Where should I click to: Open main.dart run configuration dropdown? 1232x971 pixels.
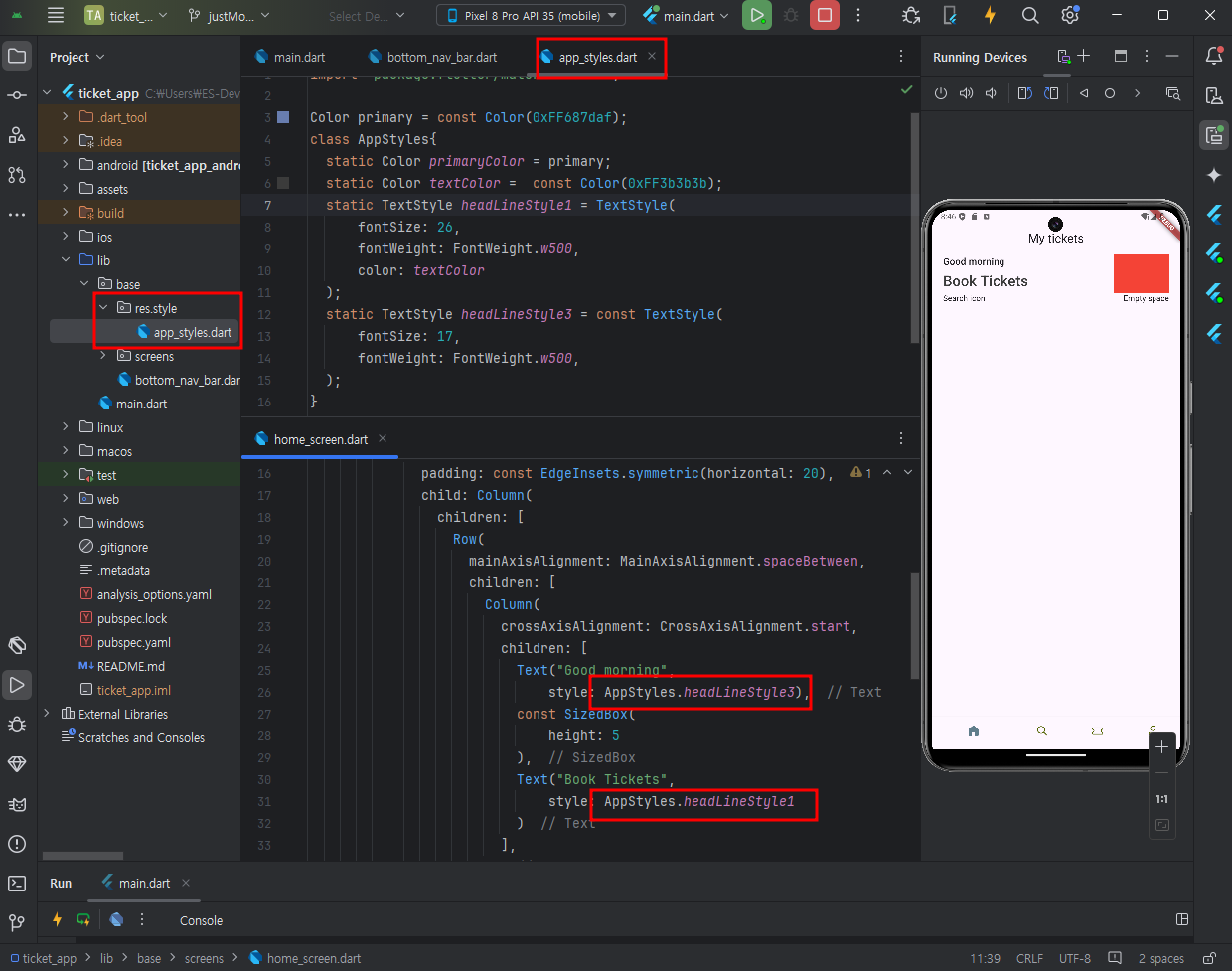[x=686, y=15]
